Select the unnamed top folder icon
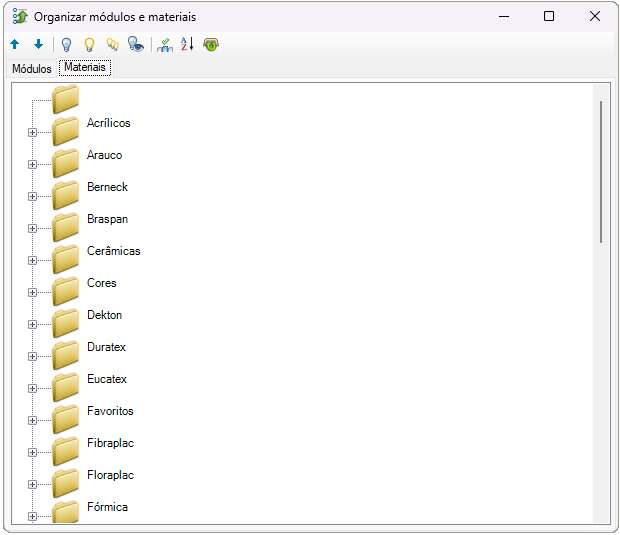The height and width of the screenshot is (535, 620). point(66,99)
